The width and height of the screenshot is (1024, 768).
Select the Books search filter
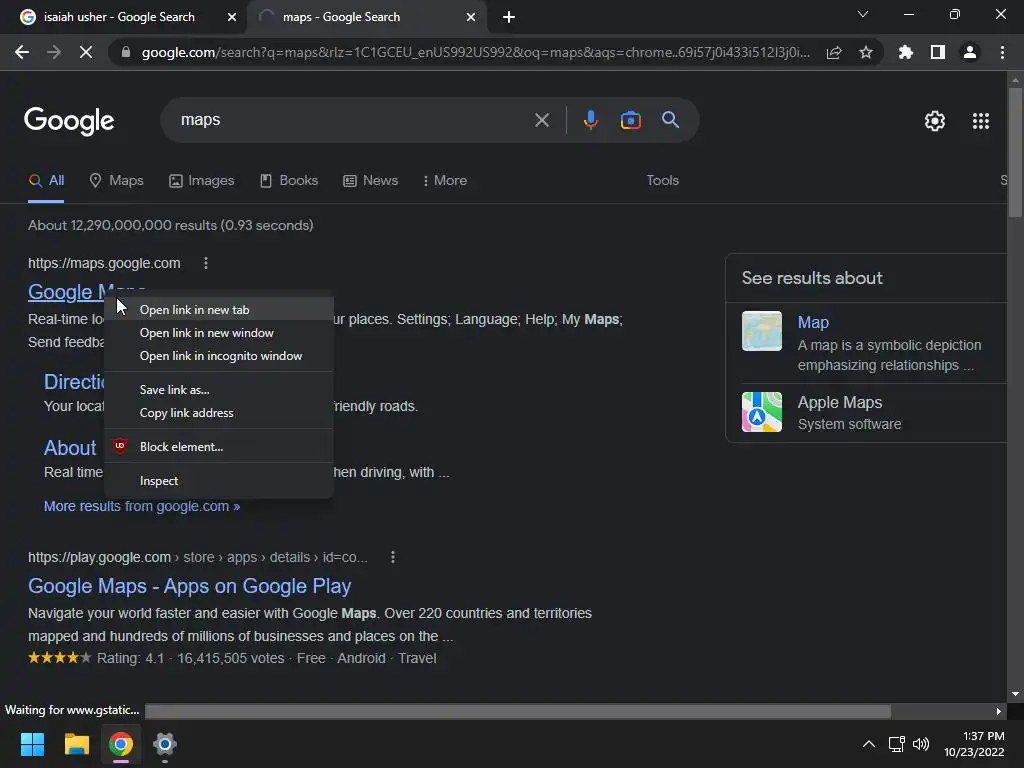pos(289,180)
